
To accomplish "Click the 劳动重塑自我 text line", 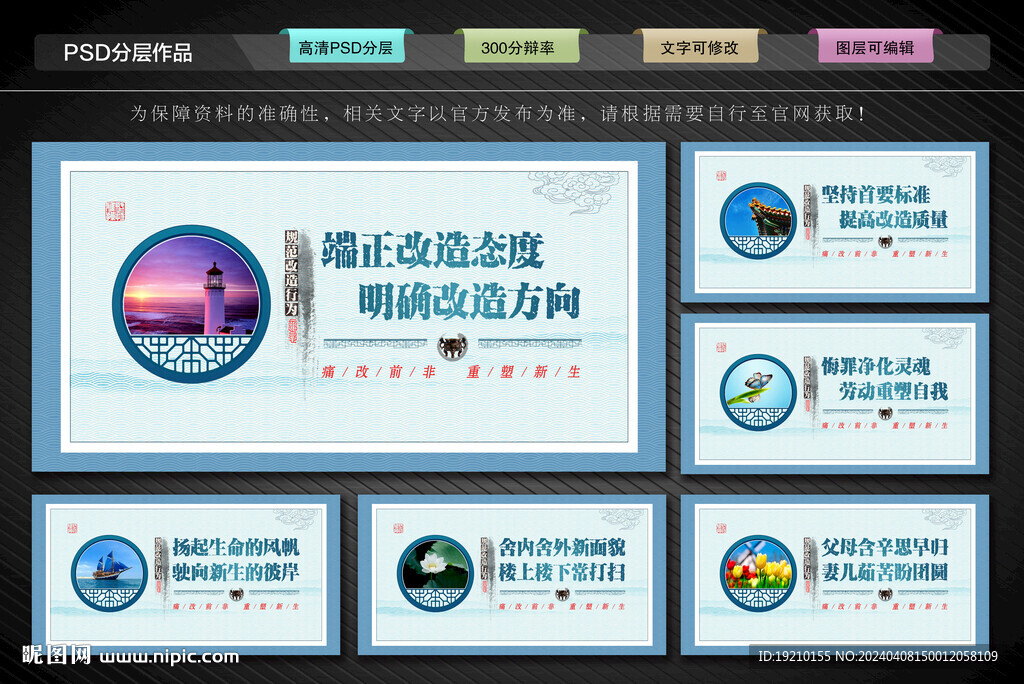I will 893,391.
